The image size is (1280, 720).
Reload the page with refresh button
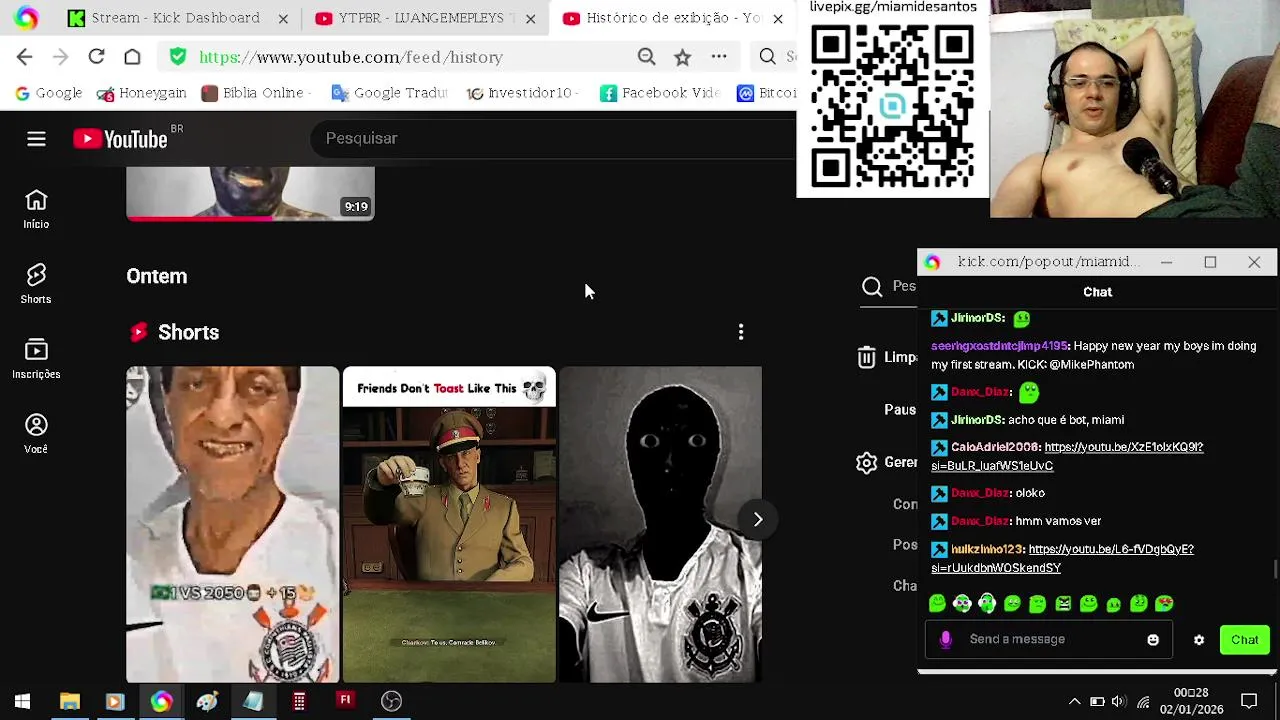click(97, 57)
